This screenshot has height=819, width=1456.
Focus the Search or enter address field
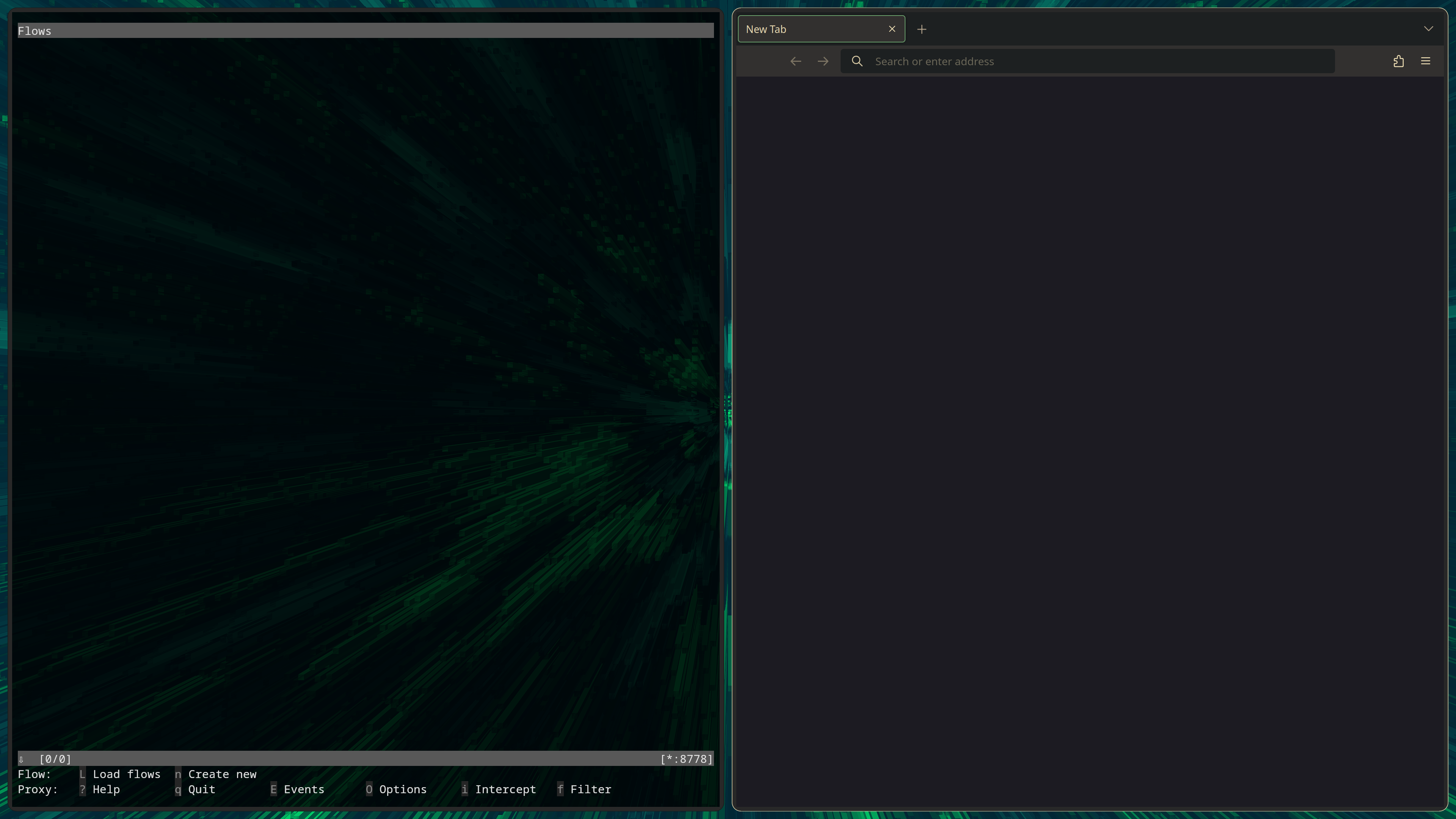pyautogui.click(x=1087, y=61)
